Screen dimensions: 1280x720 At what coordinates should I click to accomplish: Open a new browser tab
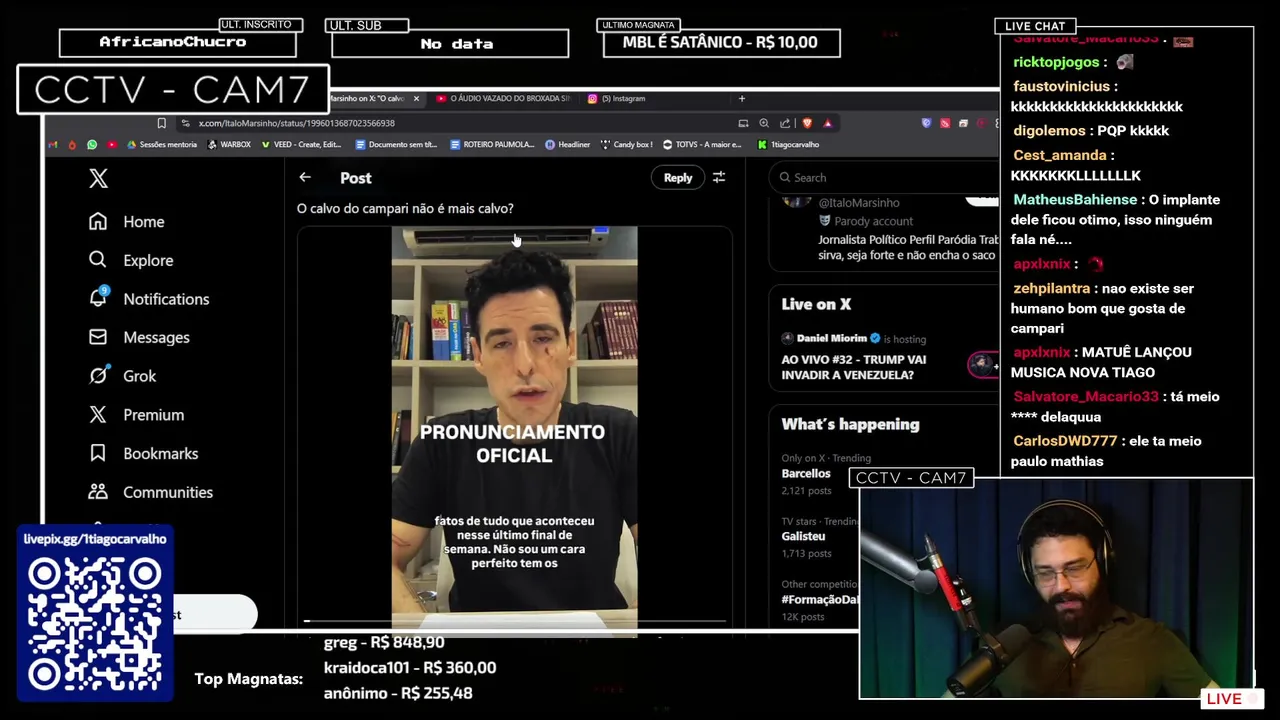[x=742, y=98]
